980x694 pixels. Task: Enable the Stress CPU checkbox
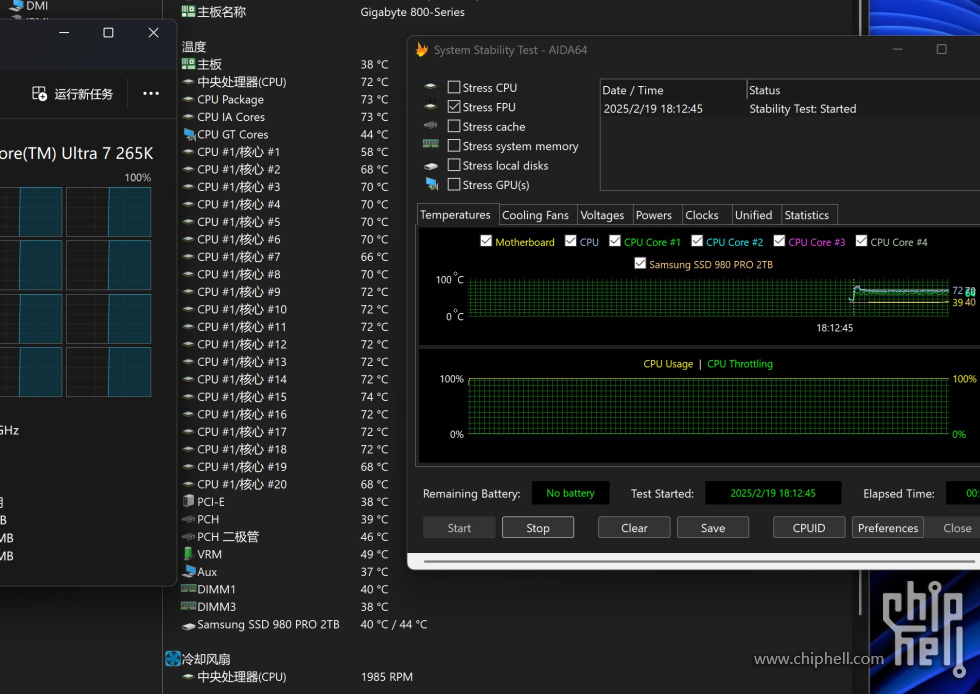[454, 88]
